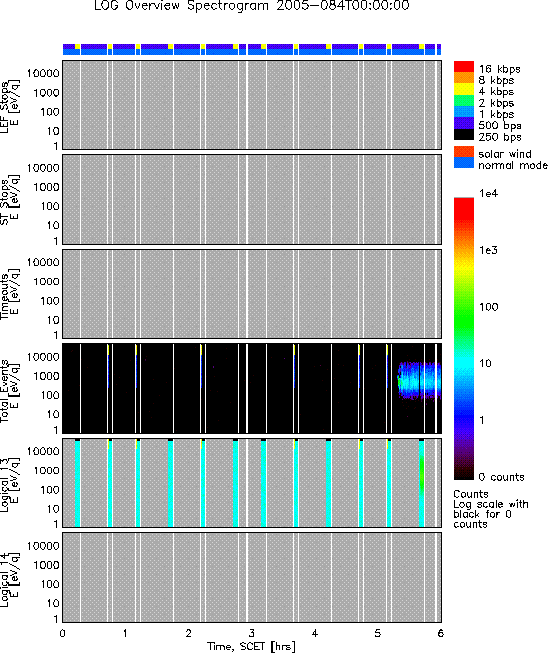Pick the purple 500 bps legend swatch
The width and height of the screenshot is (548, 653).
point(464,124)
